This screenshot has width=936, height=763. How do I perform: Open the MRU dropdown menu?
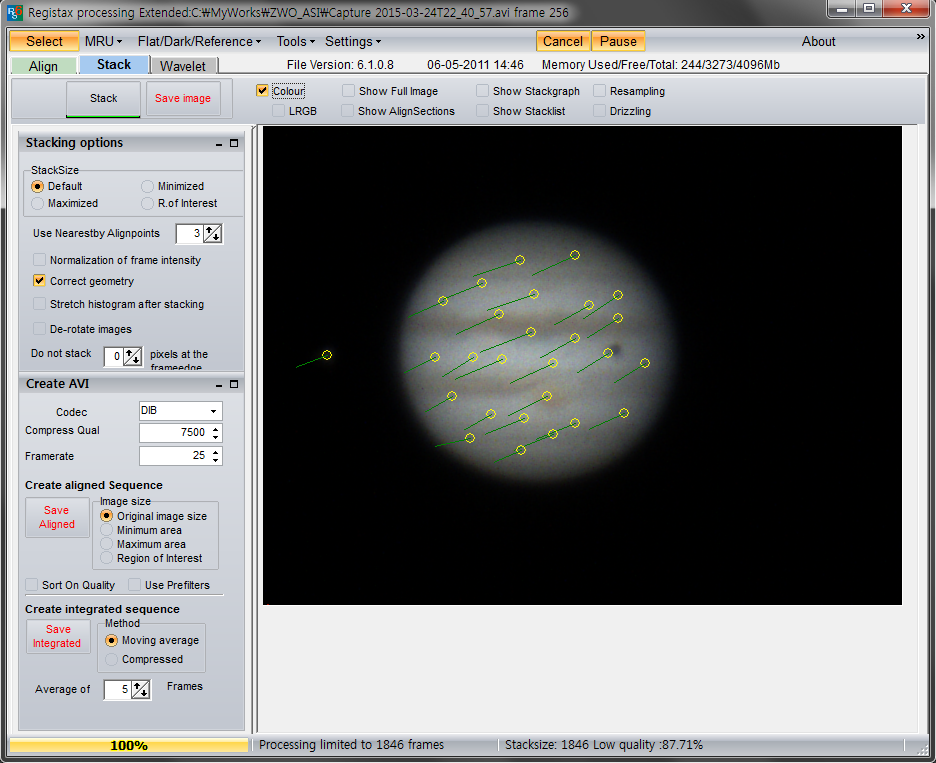click(x=103, y=41)
